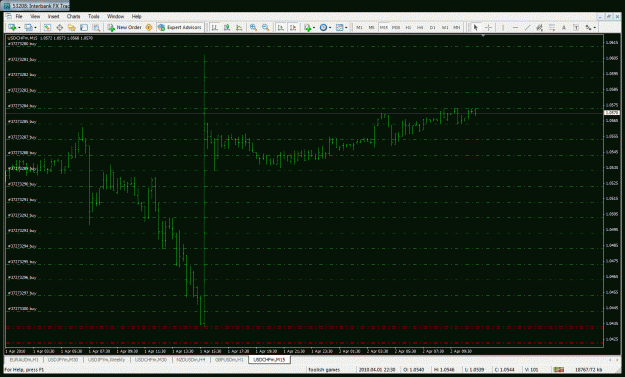625x377 pixels.
Task: Toggle the Terminal window icon
Action: click(84, 27)
